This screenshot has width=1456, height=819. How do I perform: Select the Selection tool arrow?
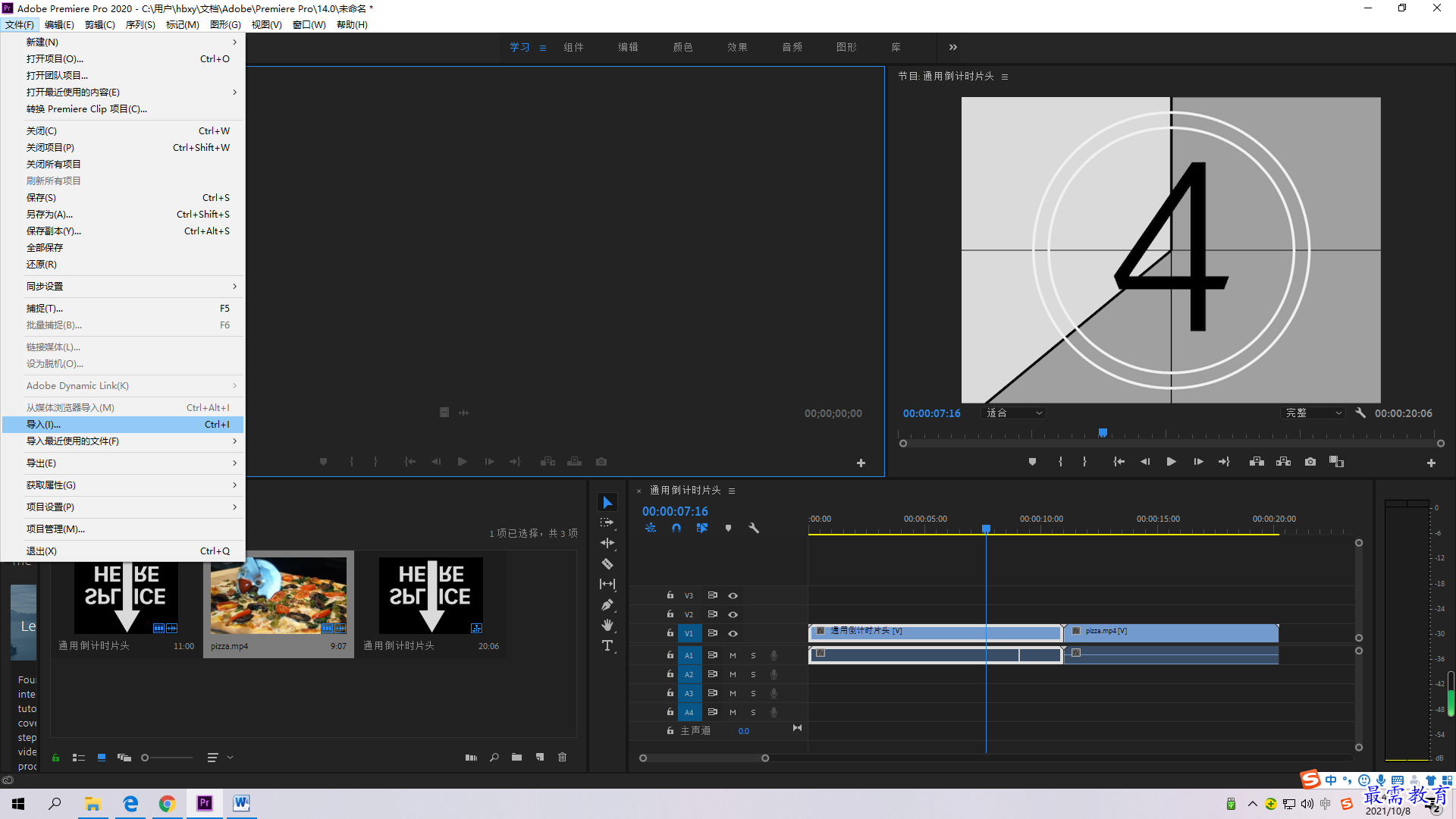607,503
